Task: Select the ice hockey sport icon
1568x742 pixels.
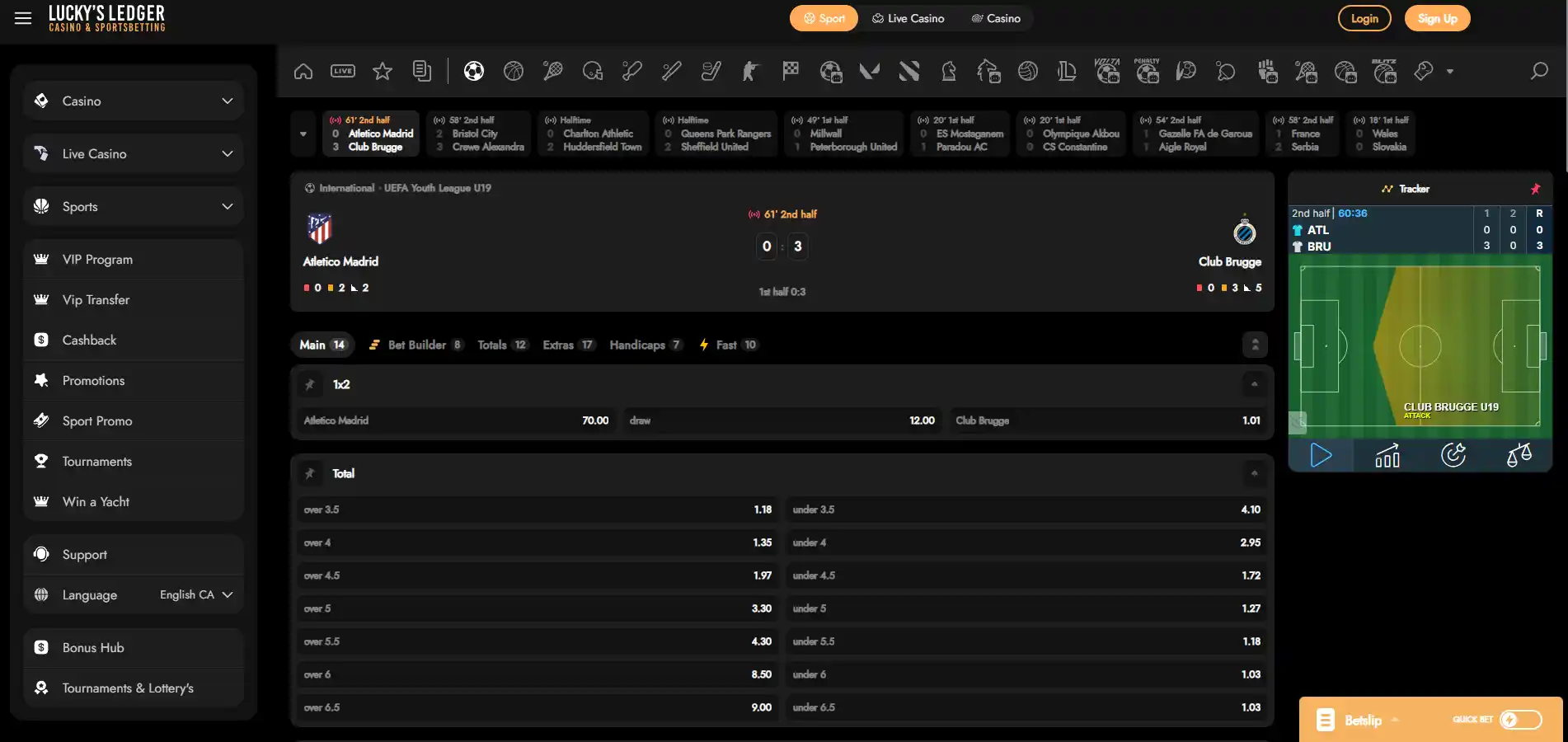Action: pos(711,72)
